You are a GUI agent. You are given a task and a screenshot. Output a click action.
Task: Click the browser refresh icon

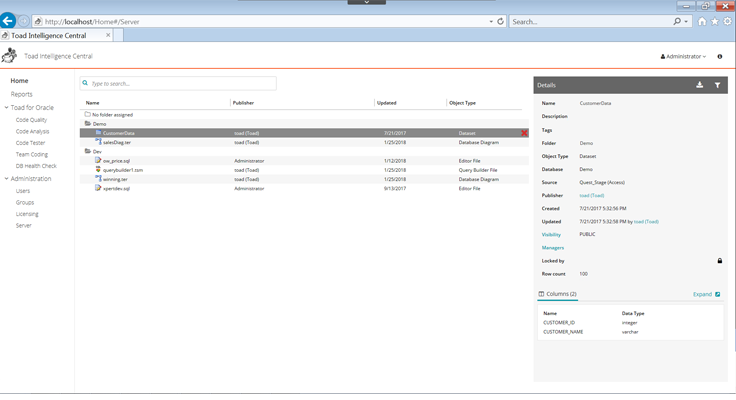(500, 21)
